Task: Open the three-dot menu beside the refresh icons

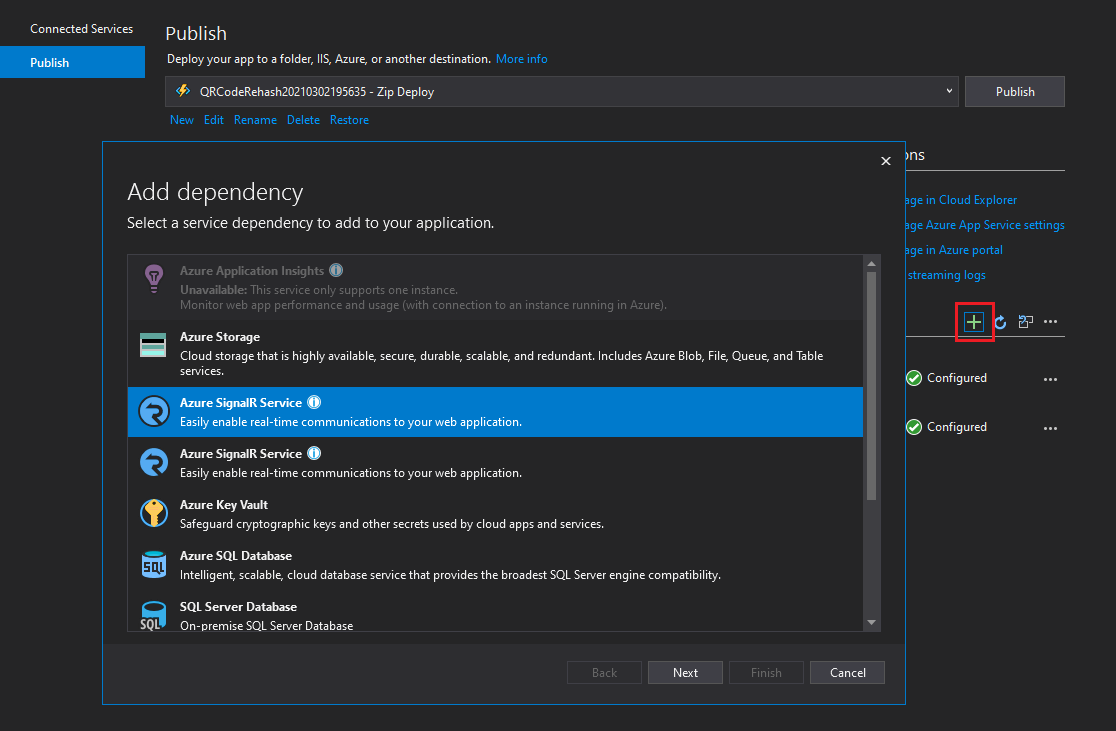Action: [x=1051, y=322]
